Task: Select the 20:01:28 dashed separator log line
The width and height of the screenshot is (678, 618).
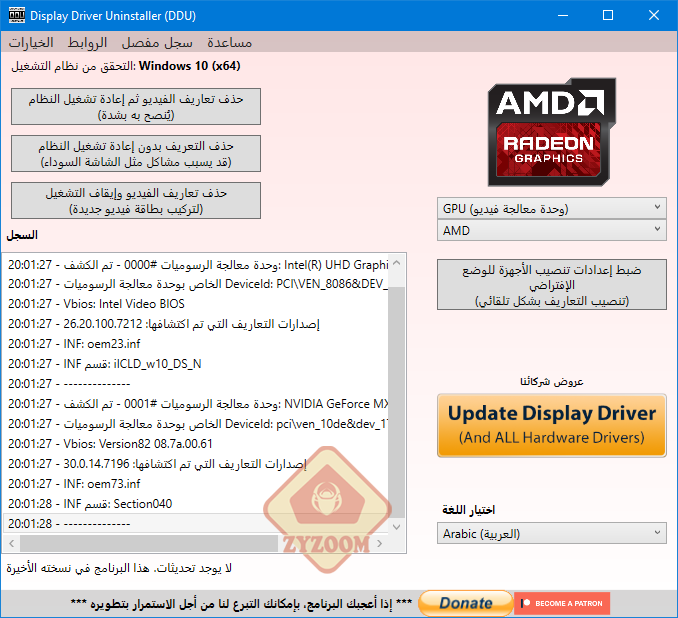Action: pyautogui.click(x=196, y=523)
